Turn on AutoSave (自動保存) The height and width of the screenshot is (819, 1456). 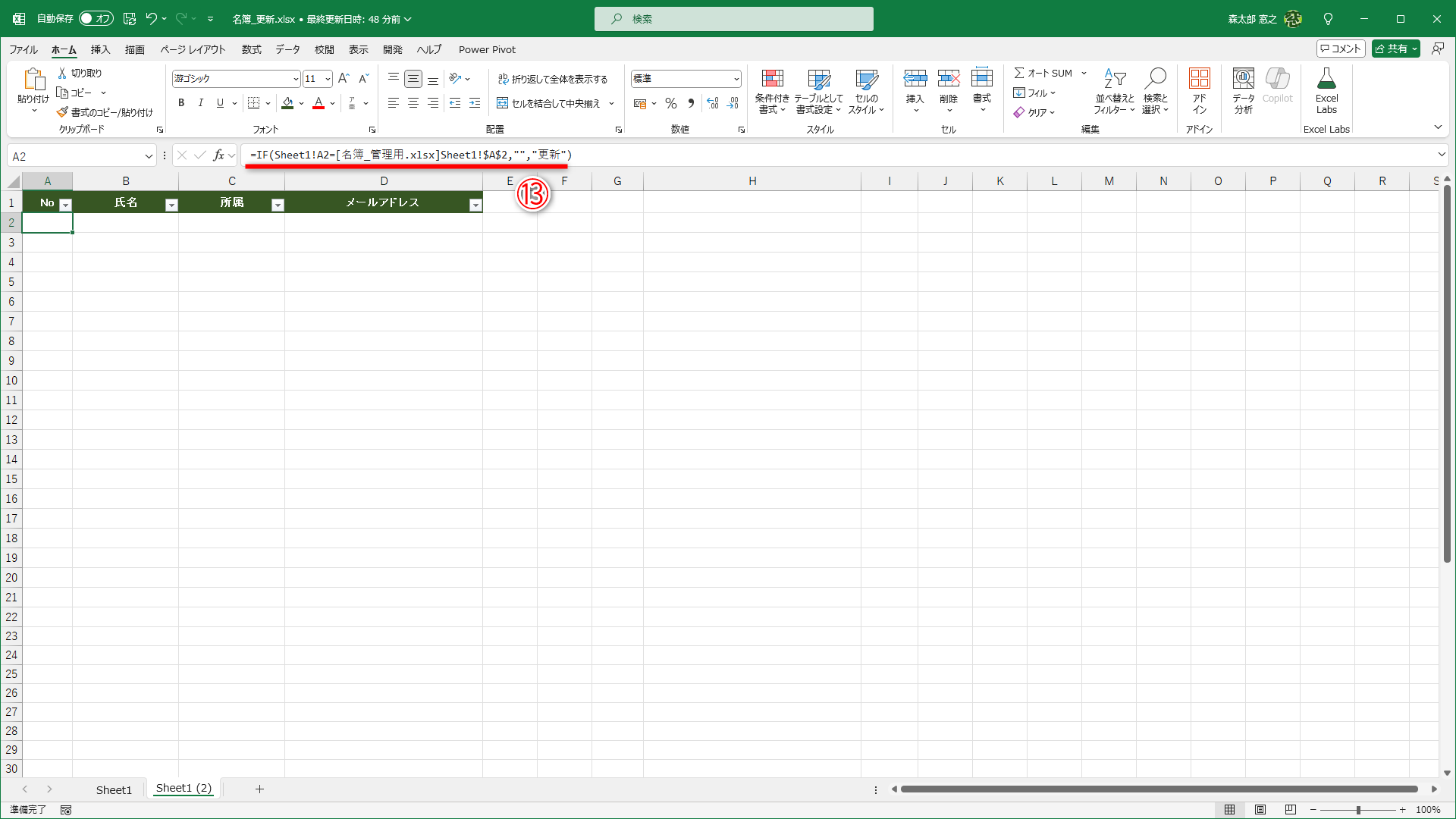(96, 18)
